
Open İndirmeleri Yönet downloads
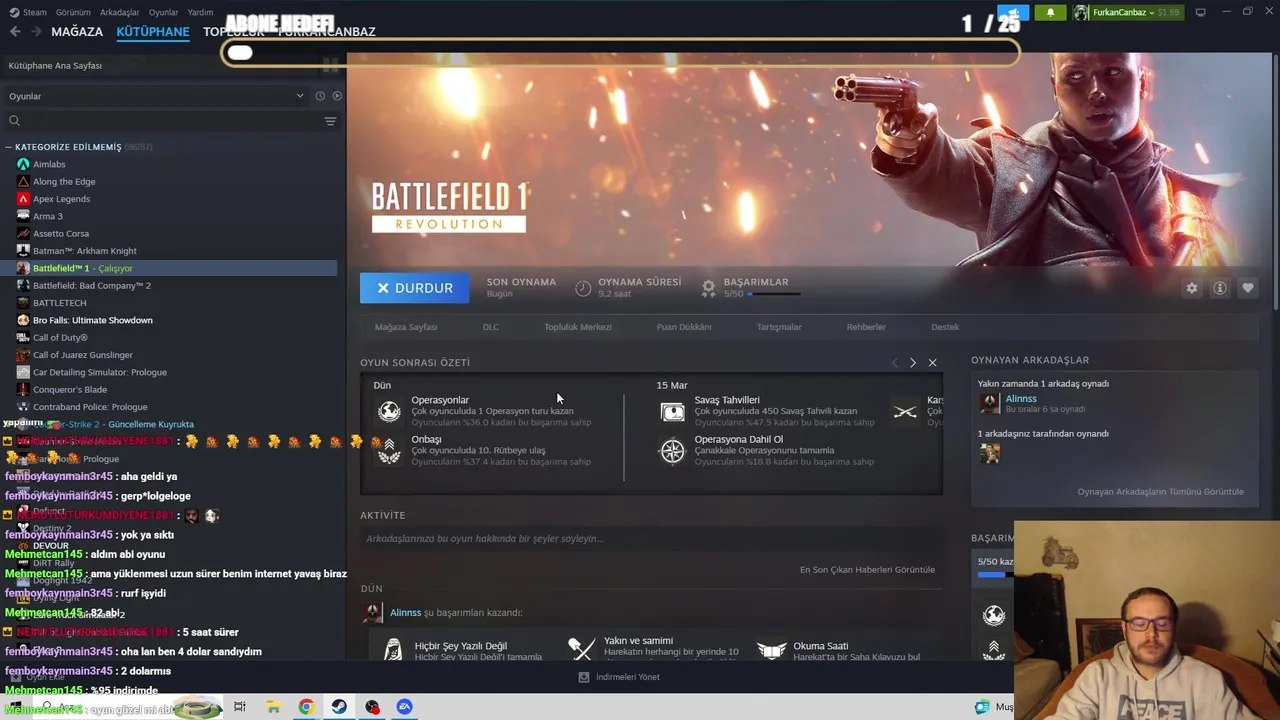(619, 677)
